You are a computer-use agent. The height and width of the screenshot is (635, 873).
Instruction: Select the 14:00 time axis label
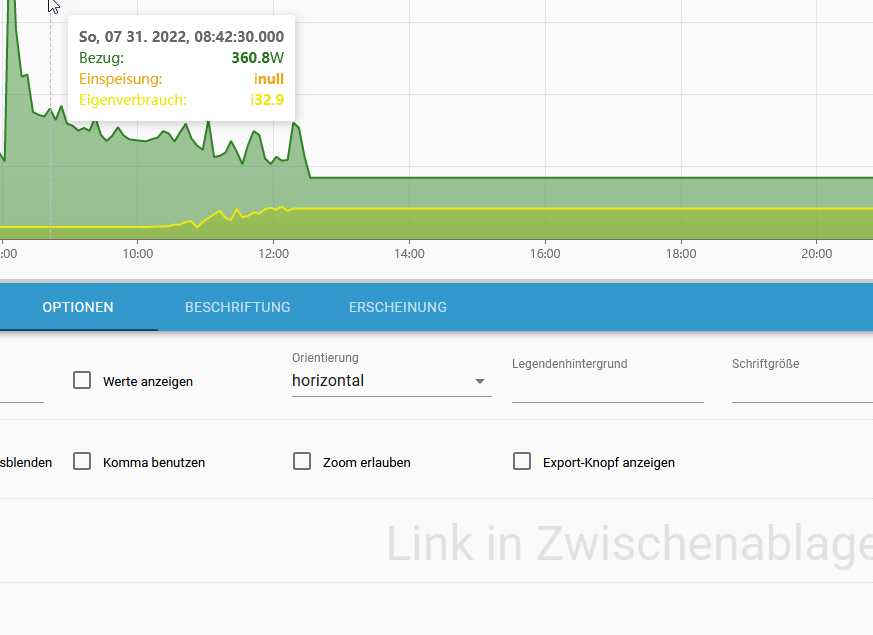click(409, 254)
